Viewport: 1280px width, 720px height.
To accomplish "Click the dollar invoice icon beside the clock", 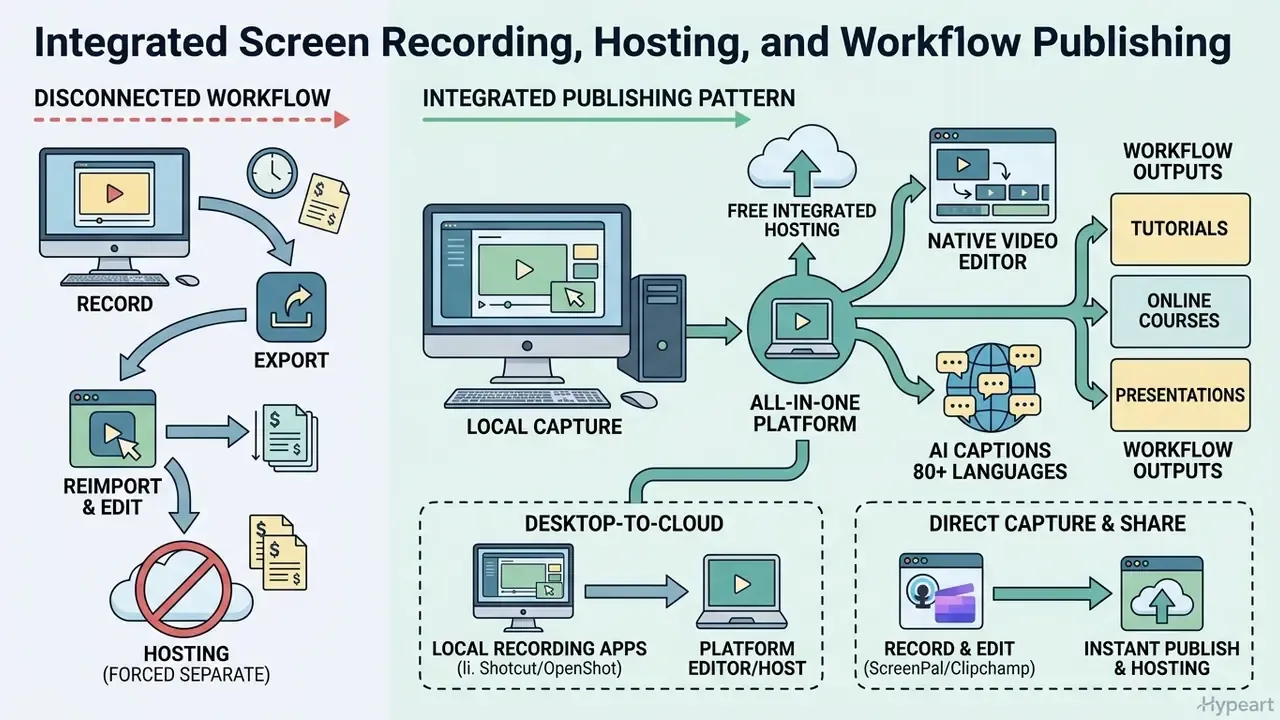I will tap(325, 203).
